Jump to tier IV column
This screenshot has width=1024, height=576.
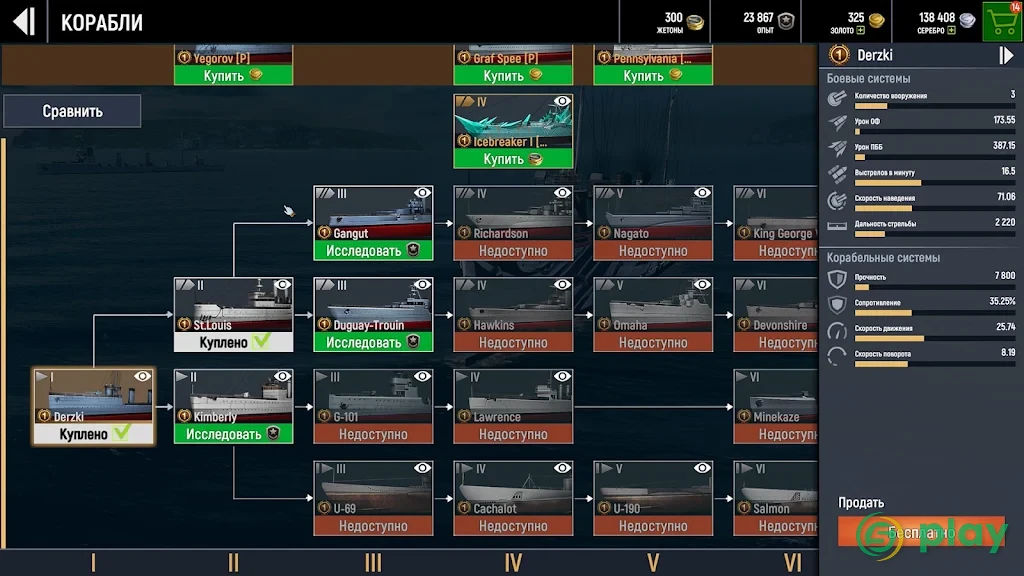(513, 562)
